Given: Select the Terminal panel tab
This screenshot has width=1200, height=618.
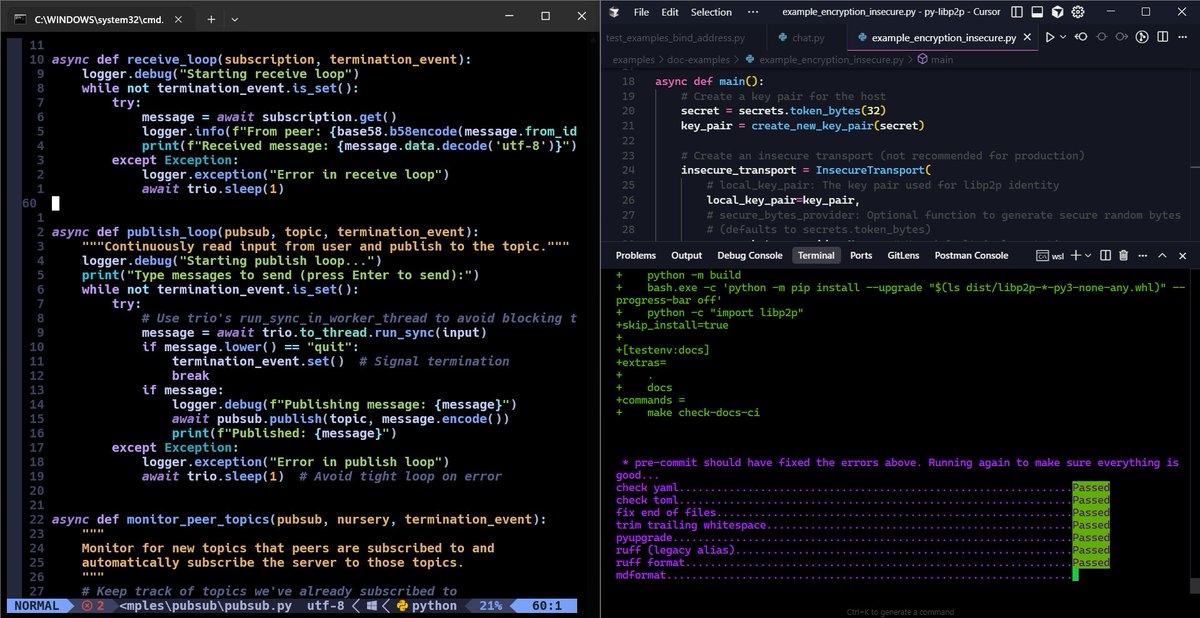Looking at the screenshot, I should click(815, 255).
